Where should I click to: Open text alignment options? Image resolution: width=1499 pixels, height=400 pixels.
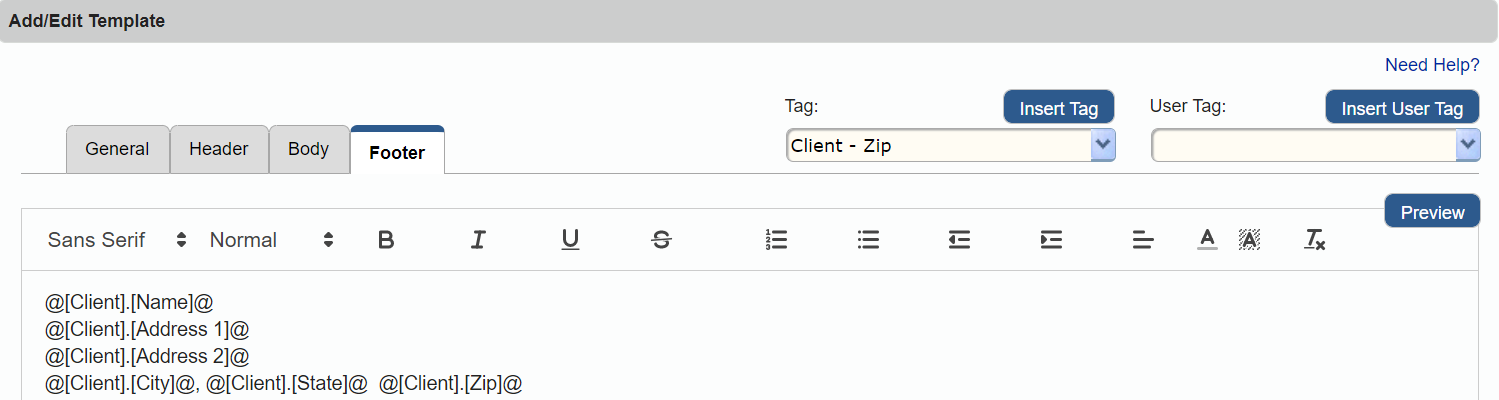[1143, 240]
